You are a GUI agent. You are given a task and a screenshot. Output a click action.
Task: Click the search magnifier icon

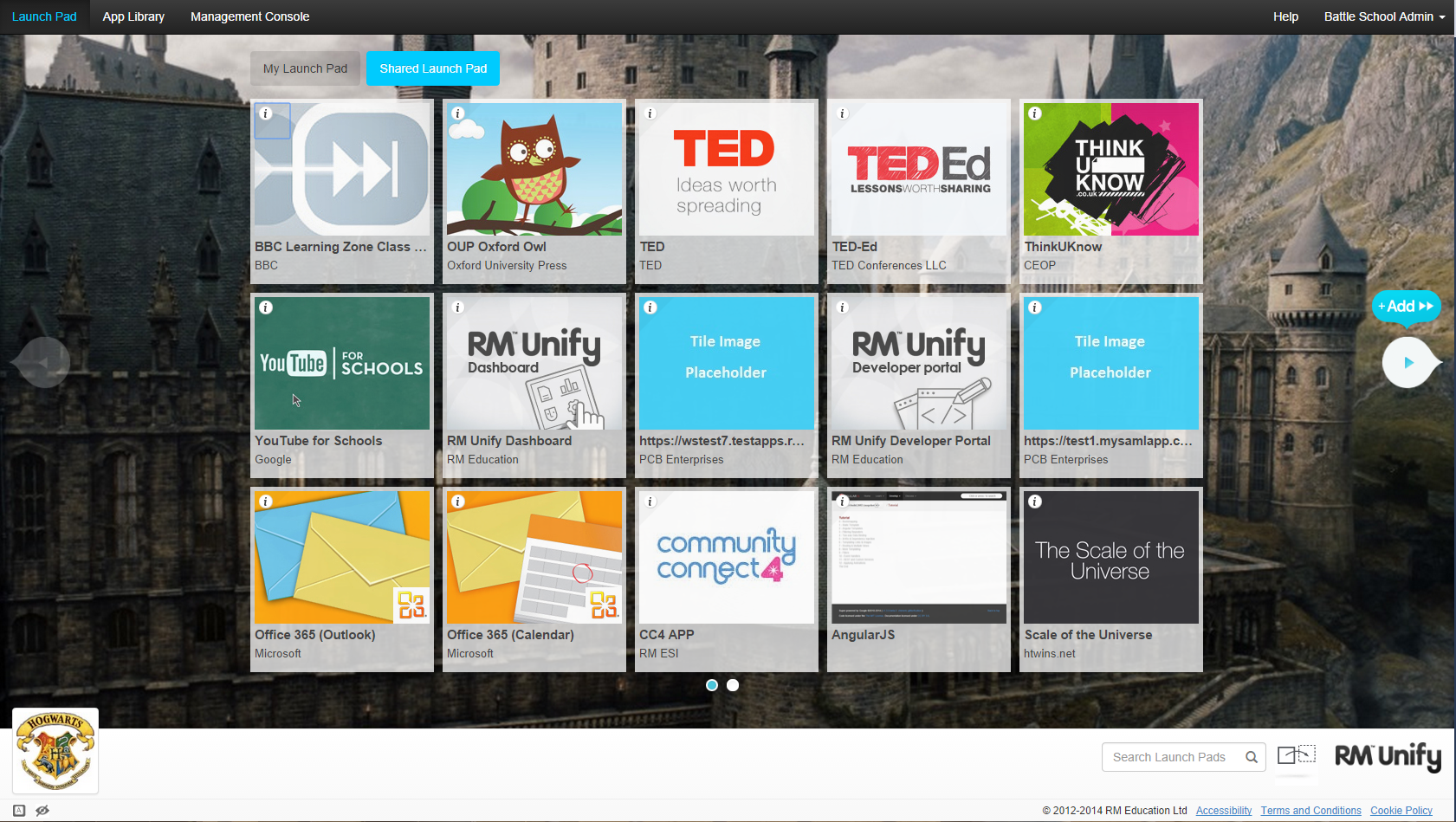coord(1251,757)
